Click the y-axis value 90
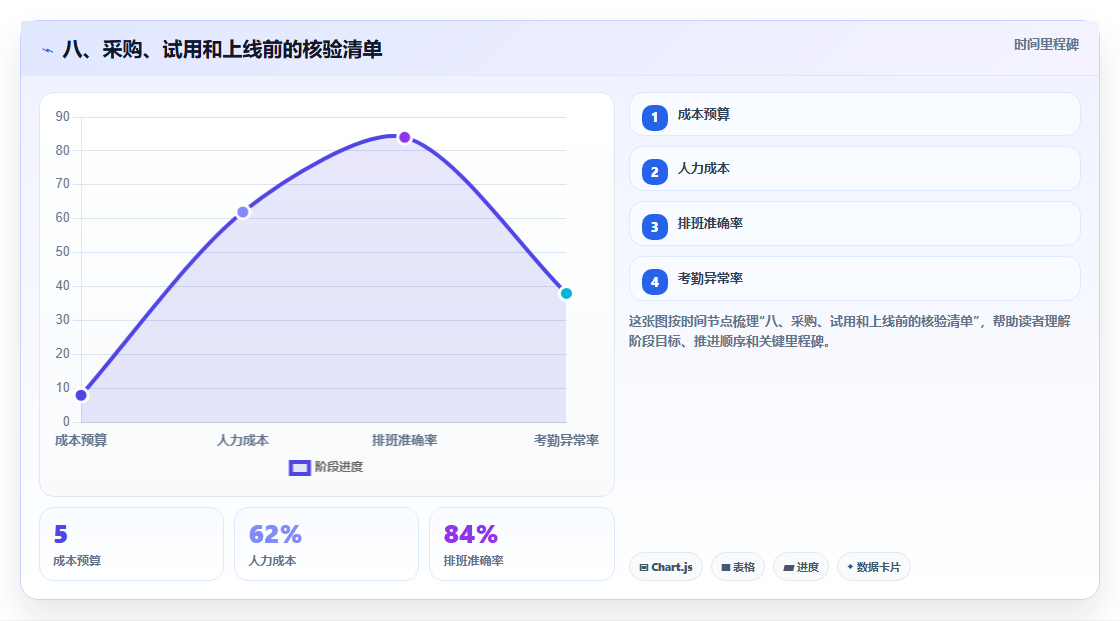Screen dimensions: 1120x621 point(63,116)
